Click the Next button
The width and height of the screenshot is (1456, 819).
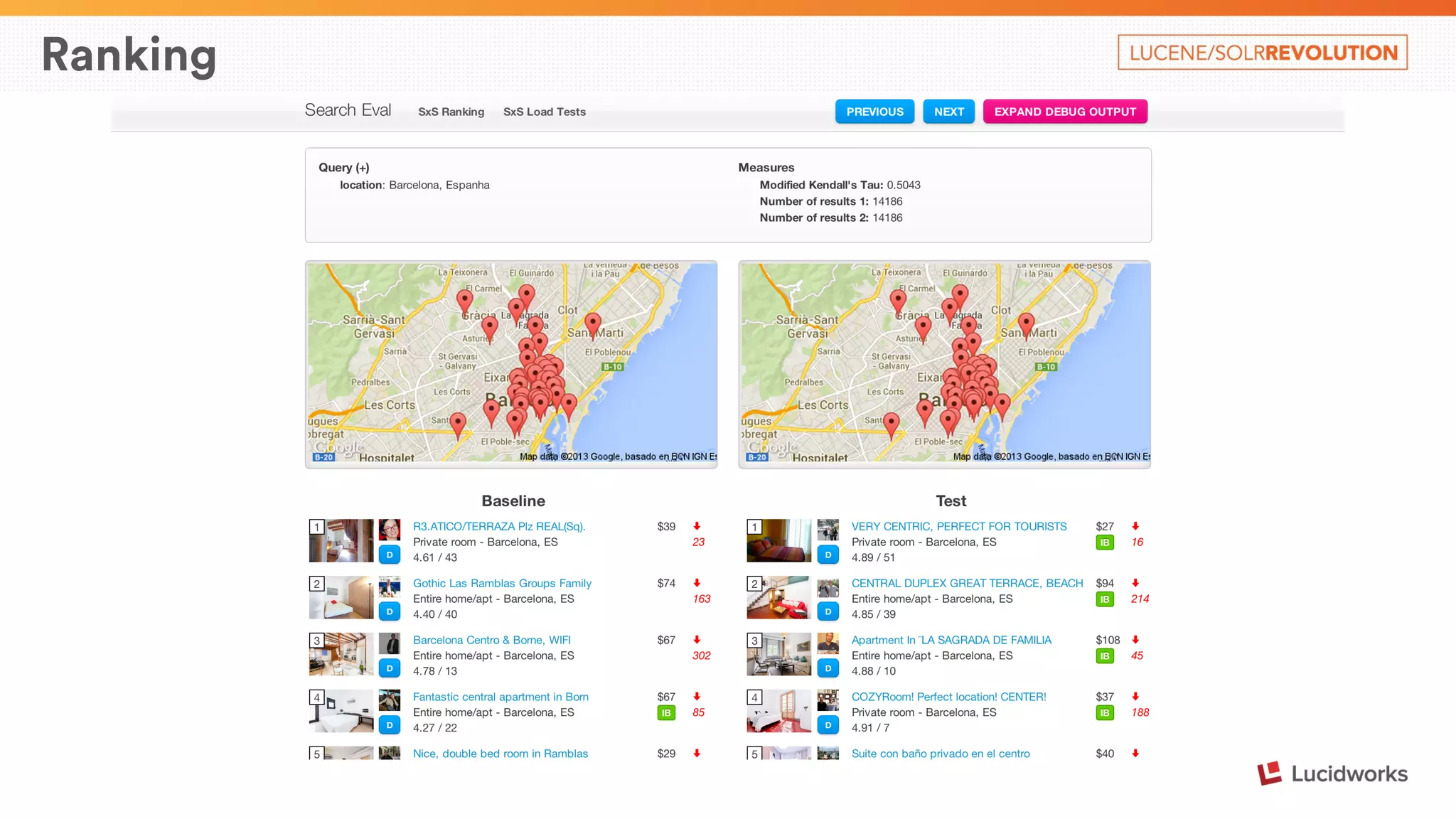click(x=948, y=112)
